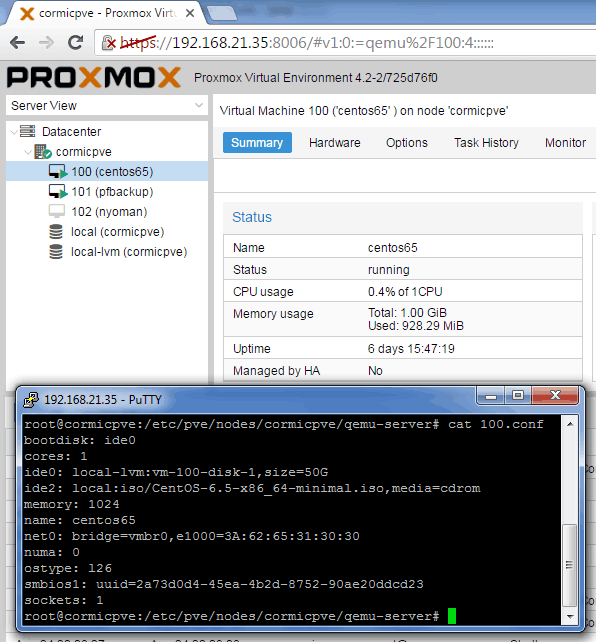The height and width of the screenshot is (642, 596).
Task: Select local (cormicpve) storage
Action: 117,232
